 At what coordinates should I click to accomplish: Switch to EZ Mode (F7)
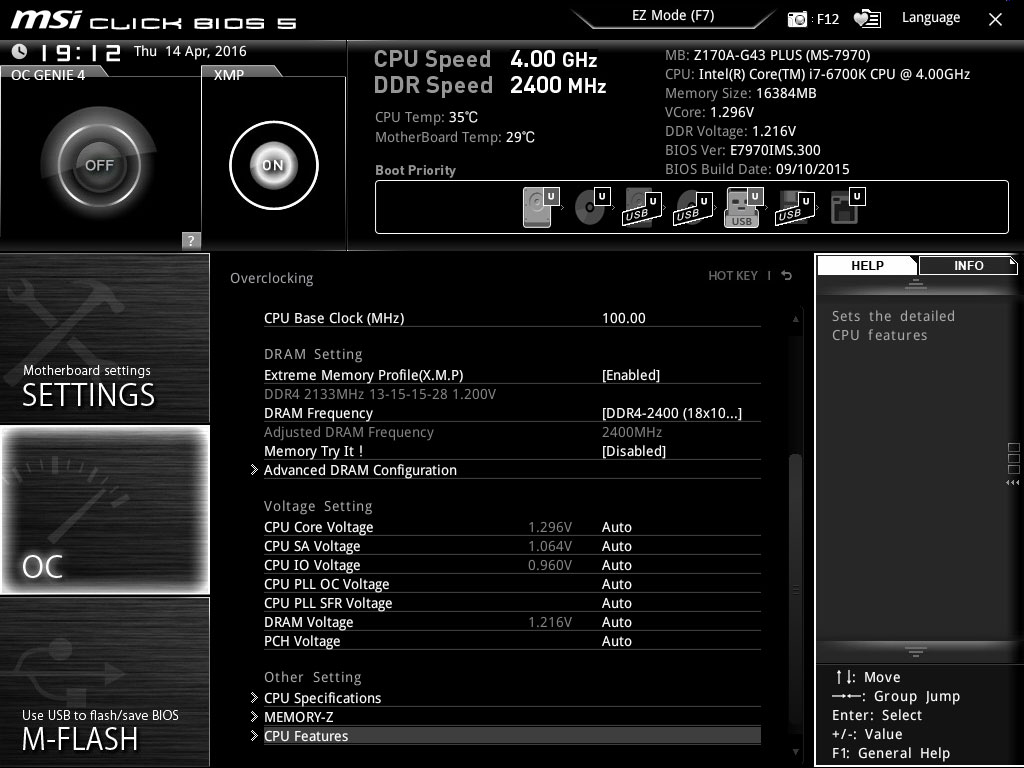[x=673, y=16]
